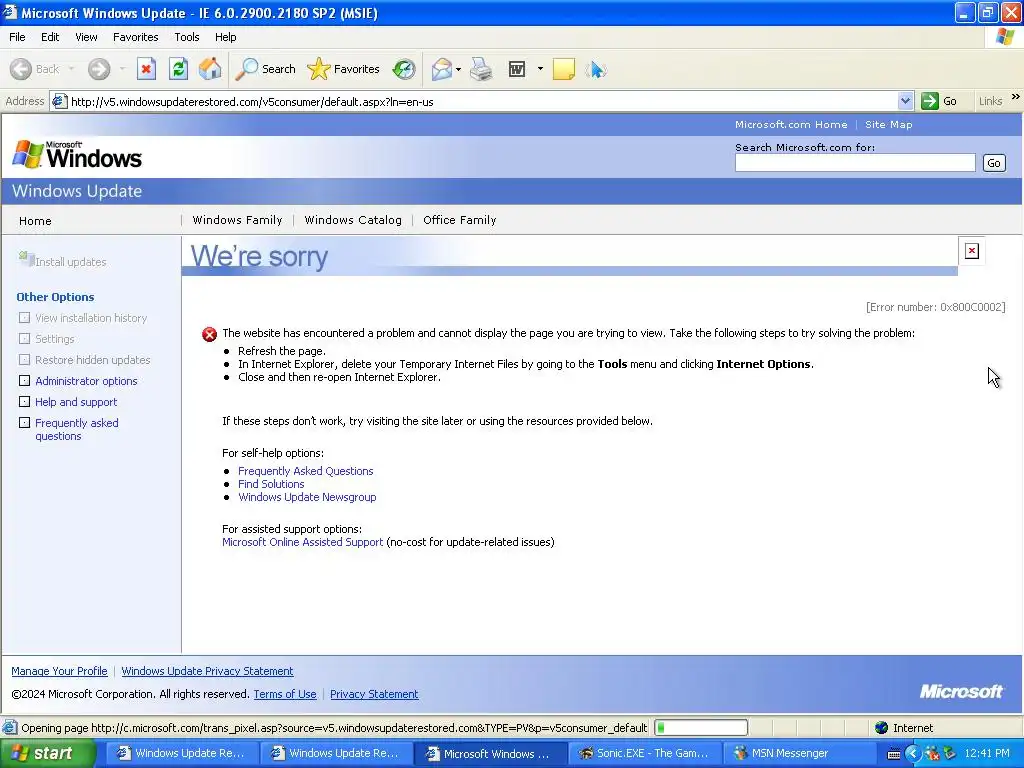Click the Edit with Word icon

pyautogui.click(x=517, y=69)
